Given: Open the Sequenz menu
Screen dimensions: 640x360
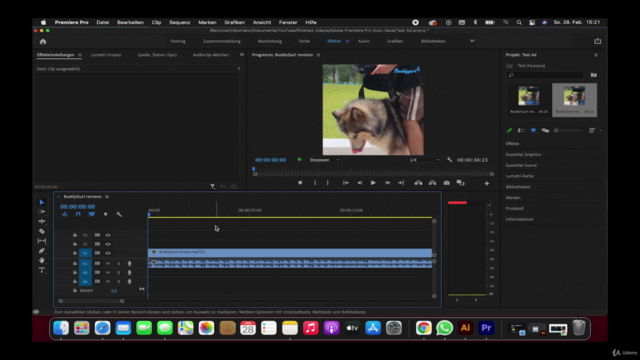Looking at the screenshot, I should coord(180,22).
